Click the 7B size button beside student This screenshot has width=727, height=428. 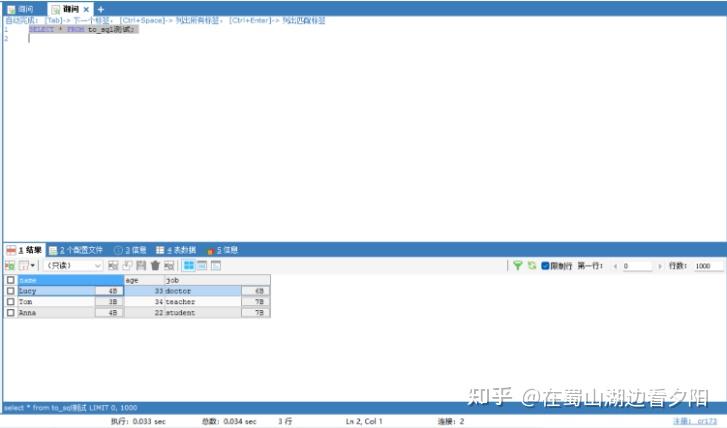tap(255, 313)
